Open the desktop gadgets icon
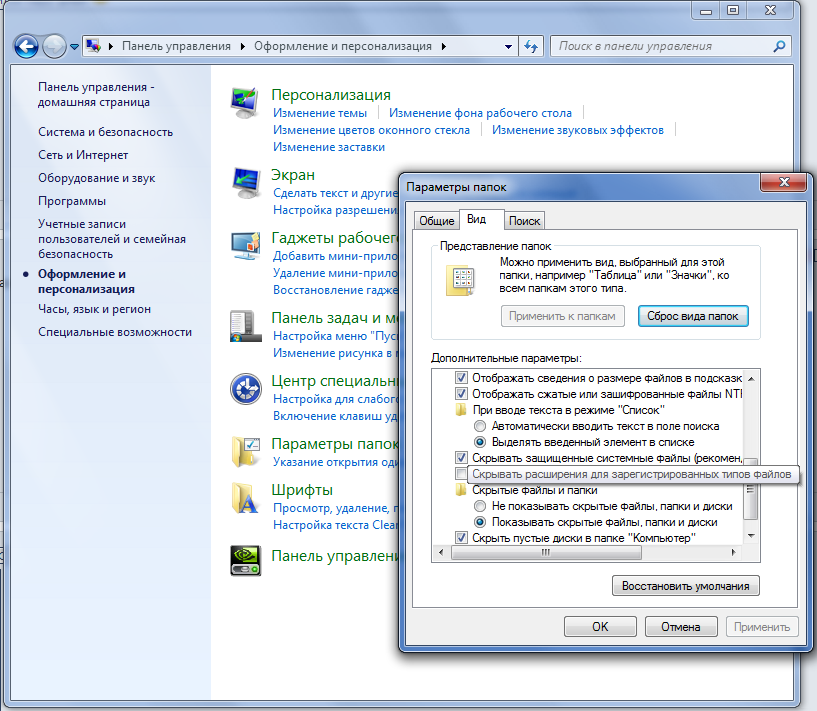817x711 pixels. [245, 245]
